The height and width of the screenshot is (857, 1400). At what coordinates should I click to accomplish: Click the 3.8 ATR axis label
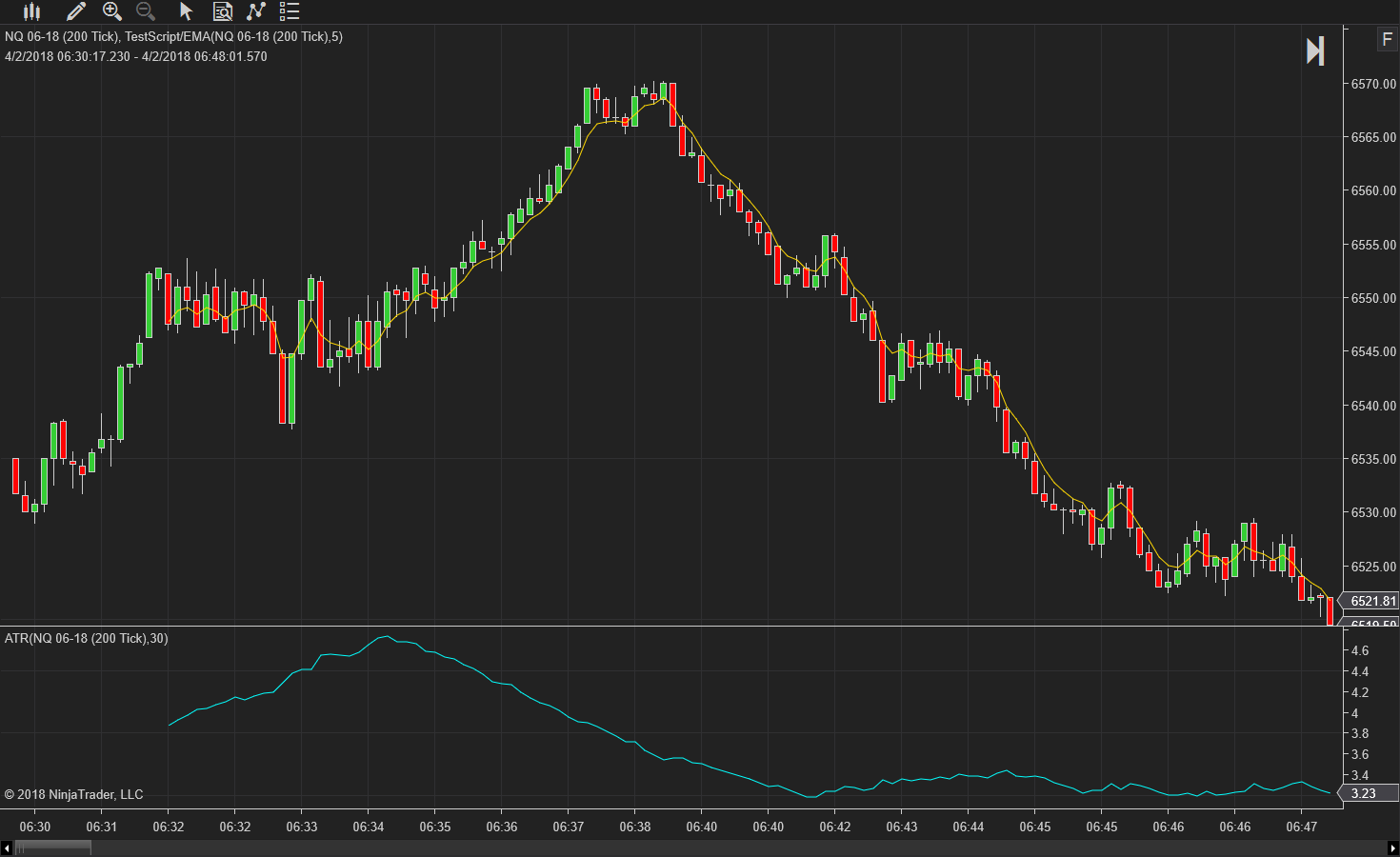tap(1360, 733)
